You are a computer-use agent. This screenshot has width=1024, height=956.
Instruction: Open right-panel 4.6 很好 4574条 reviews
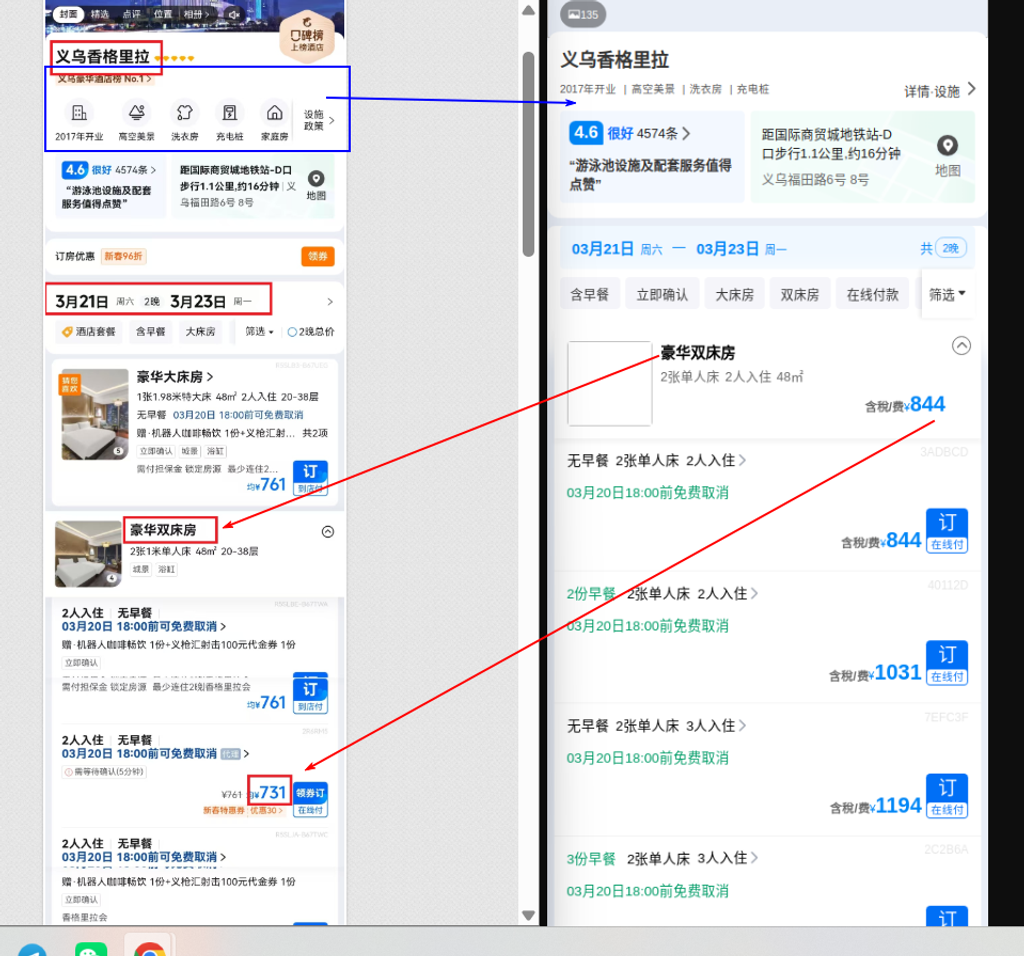click(x=630, y=133)
